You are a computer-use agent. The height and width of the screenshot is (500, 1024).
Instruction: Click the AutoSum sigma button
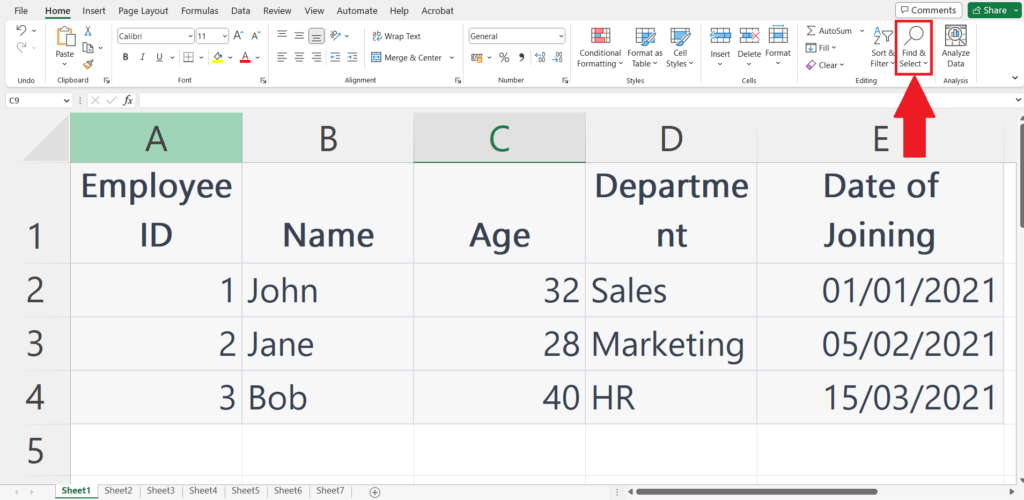pyautogui.click(x=830, y=31)
